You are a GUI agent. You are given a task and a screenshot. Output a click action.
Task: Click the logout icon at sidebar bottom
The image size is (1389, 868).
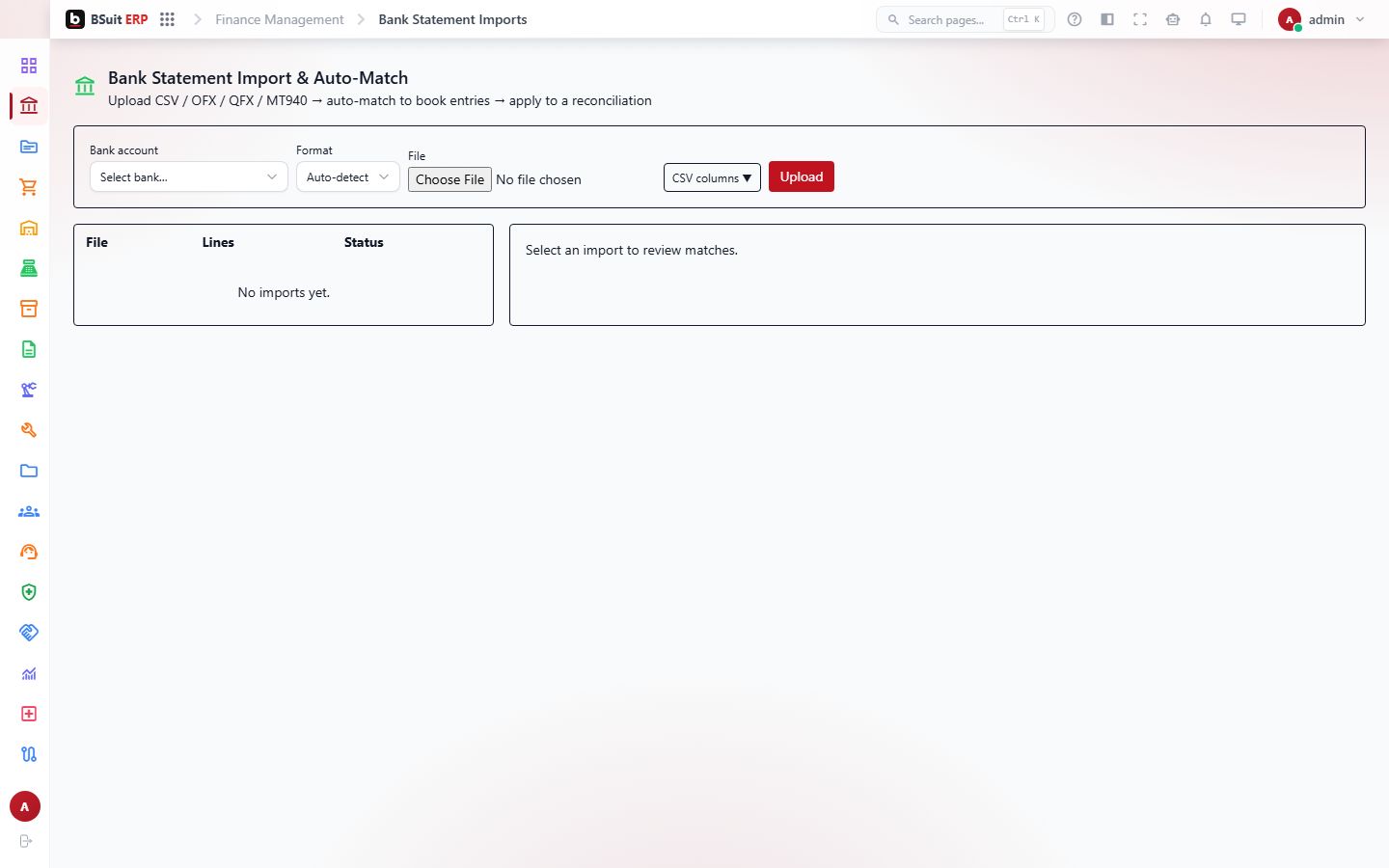click(26, 841)
